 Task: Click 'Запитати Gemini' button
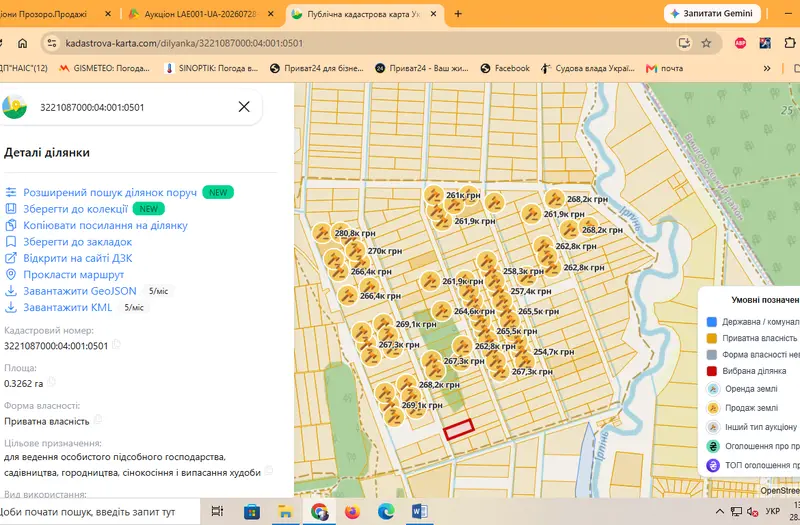[712, 14]
